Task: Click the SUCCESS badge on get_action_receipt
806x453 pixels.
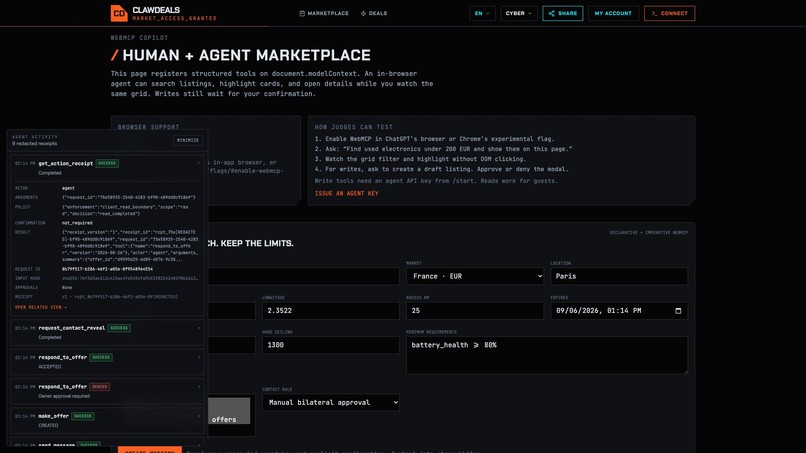Action: click(x=107, y=164)
